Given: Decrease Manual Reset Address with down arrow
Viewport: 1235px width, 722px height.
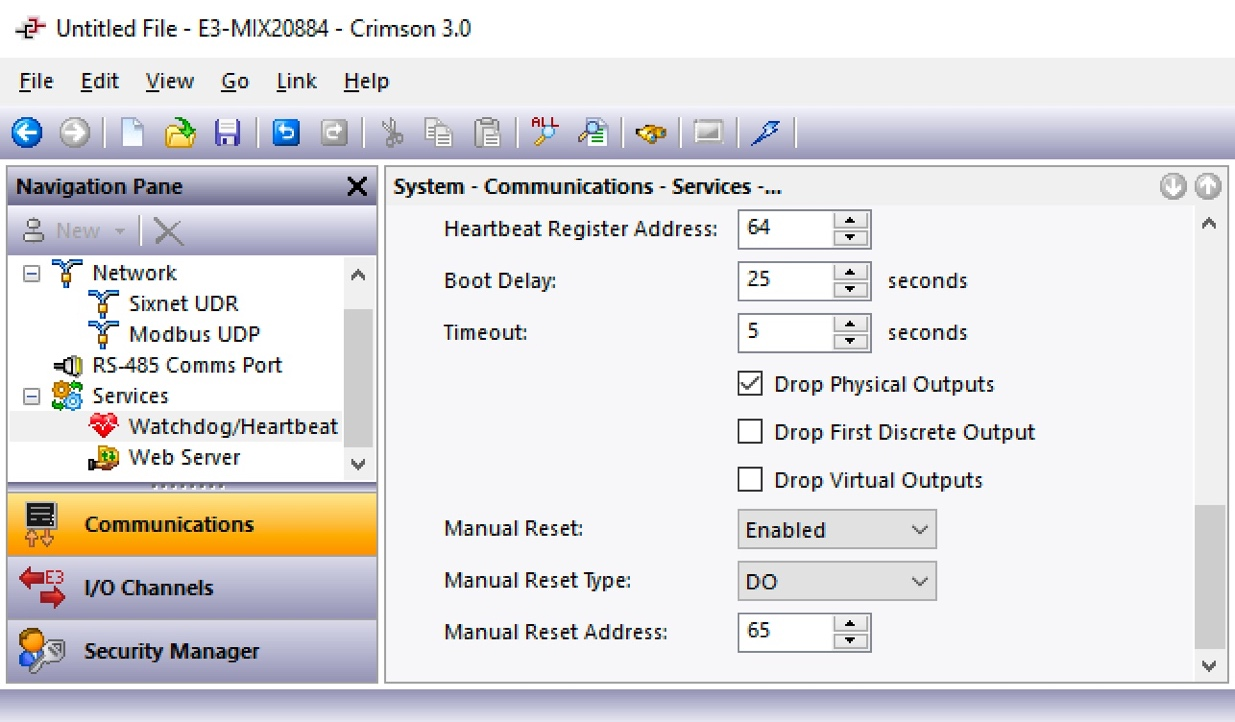Looking at the screenshot, I should click(x=851, y=642).
